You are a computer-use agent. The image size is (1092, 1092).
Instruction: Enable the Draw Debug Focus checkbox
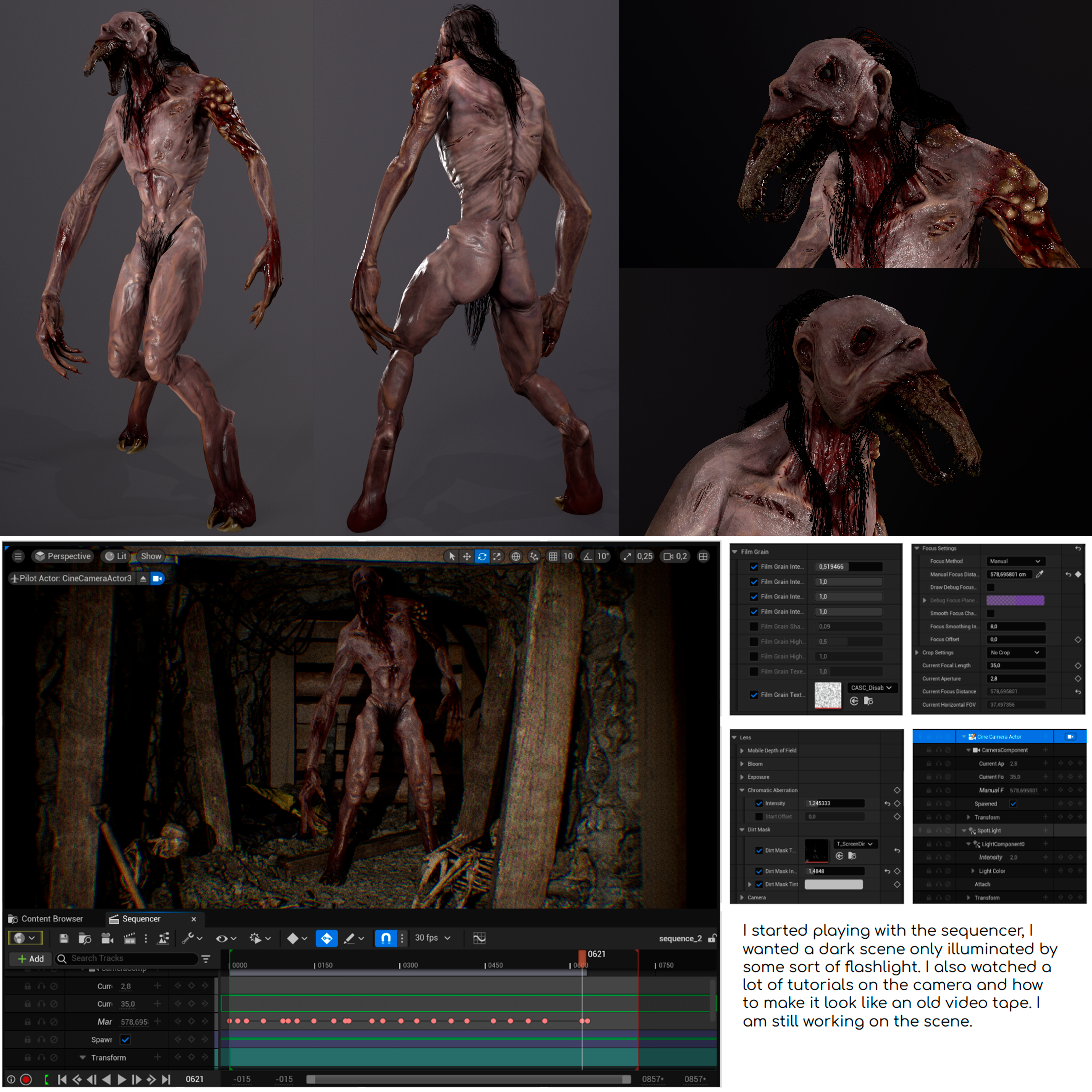(x=991, y=587)
